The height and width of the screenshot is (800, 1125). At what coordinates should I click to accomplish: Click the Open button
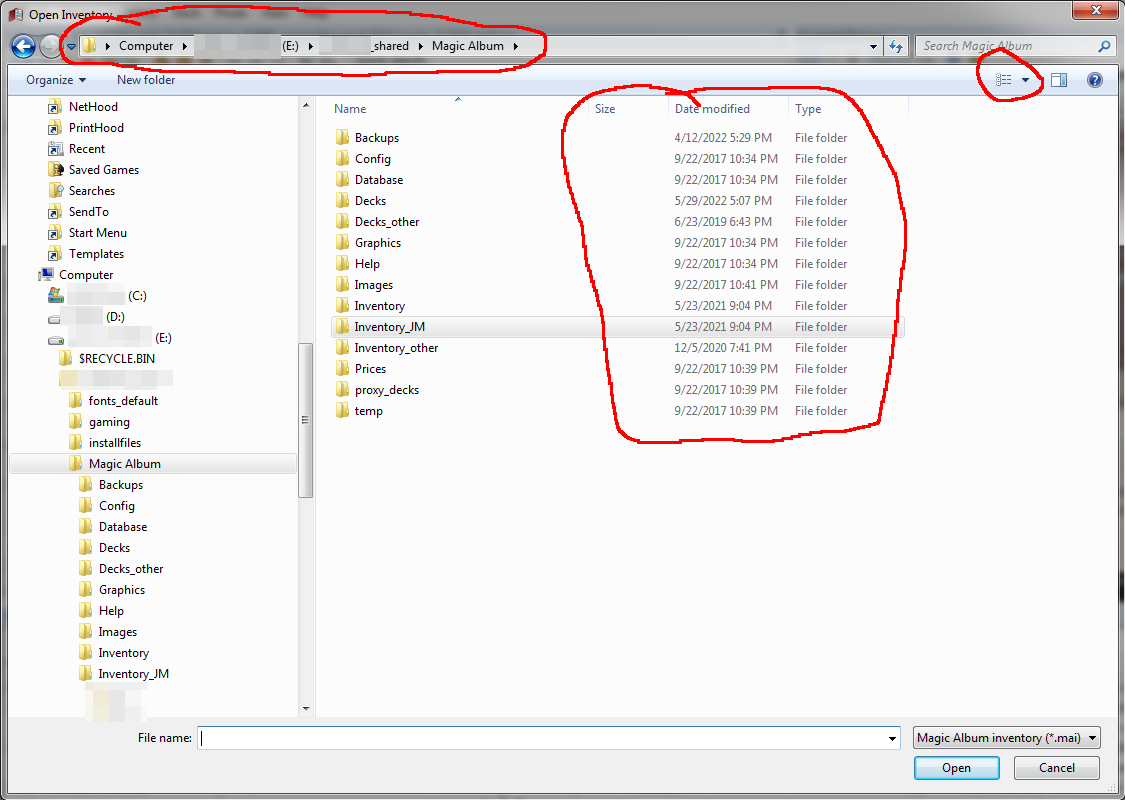coord(956,768)
